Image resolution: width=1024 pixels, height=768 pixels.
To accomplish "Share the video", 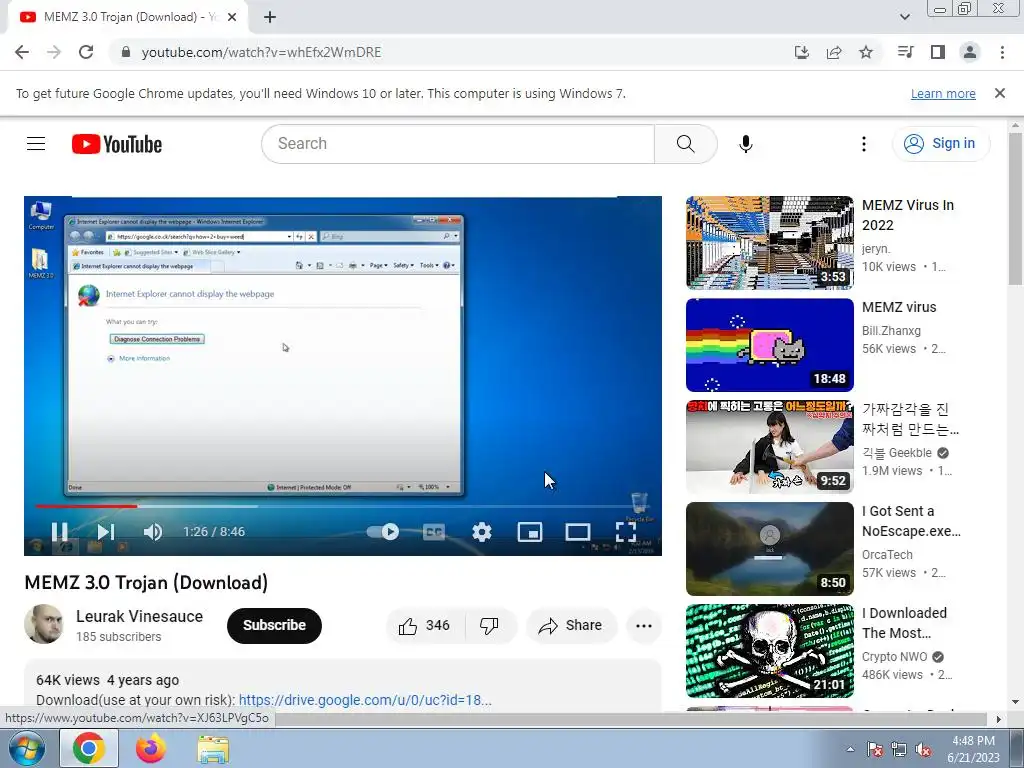I will (571, 626).
